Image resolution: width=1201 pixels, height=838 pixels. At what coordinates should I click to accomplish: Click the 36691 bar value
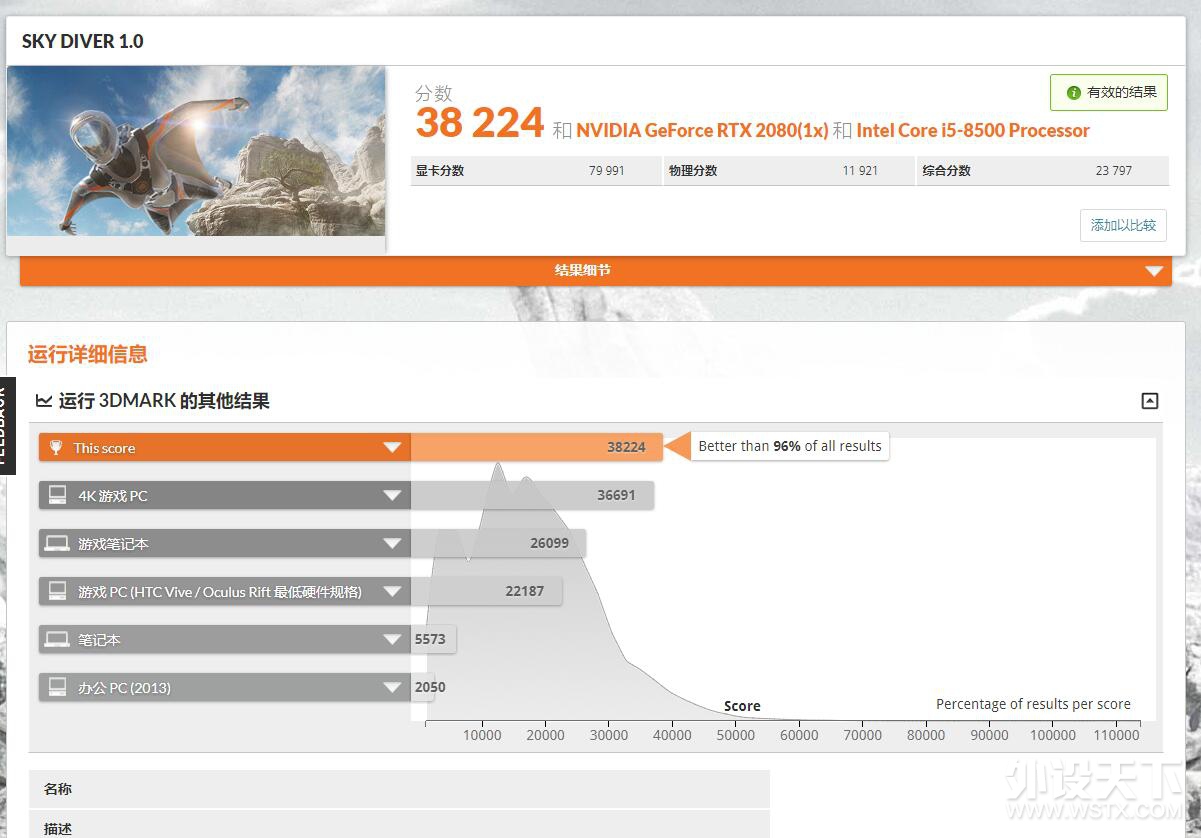click(x=616, y=495)
